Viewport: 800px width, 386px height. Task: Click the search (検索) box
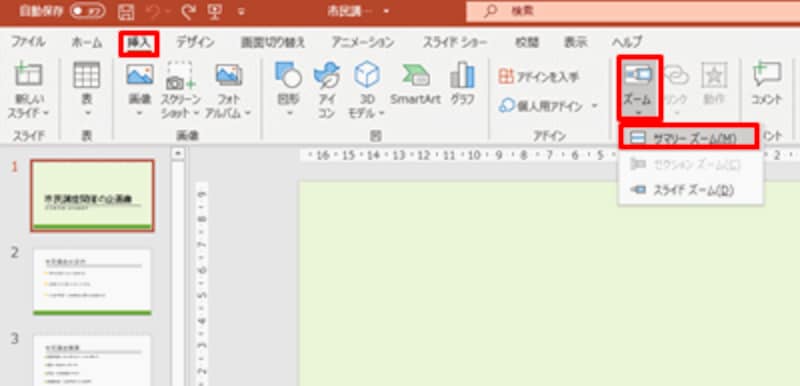[x=633, y=11]
